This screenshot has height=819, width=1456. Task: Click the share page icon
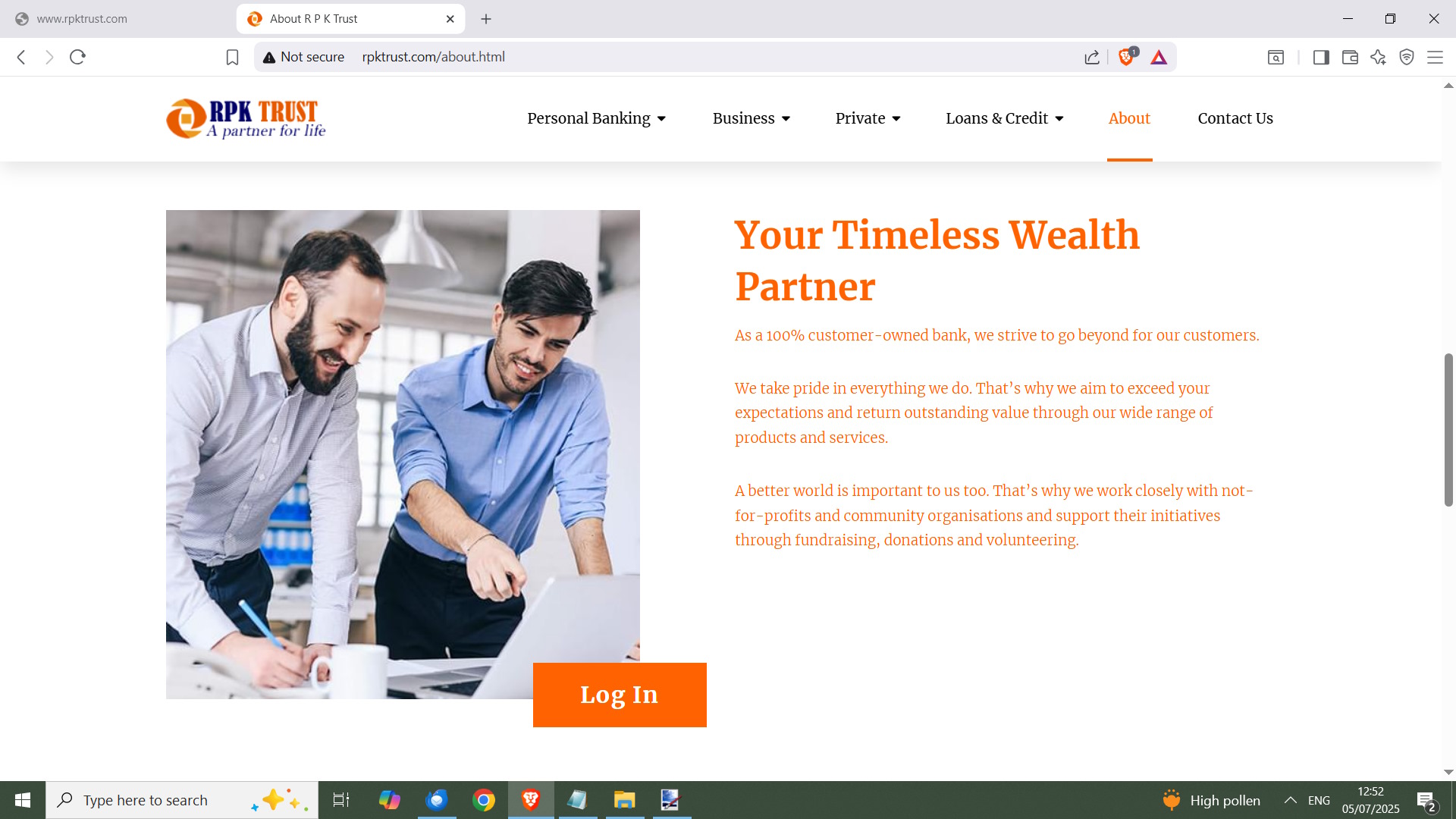point(1092,57)
